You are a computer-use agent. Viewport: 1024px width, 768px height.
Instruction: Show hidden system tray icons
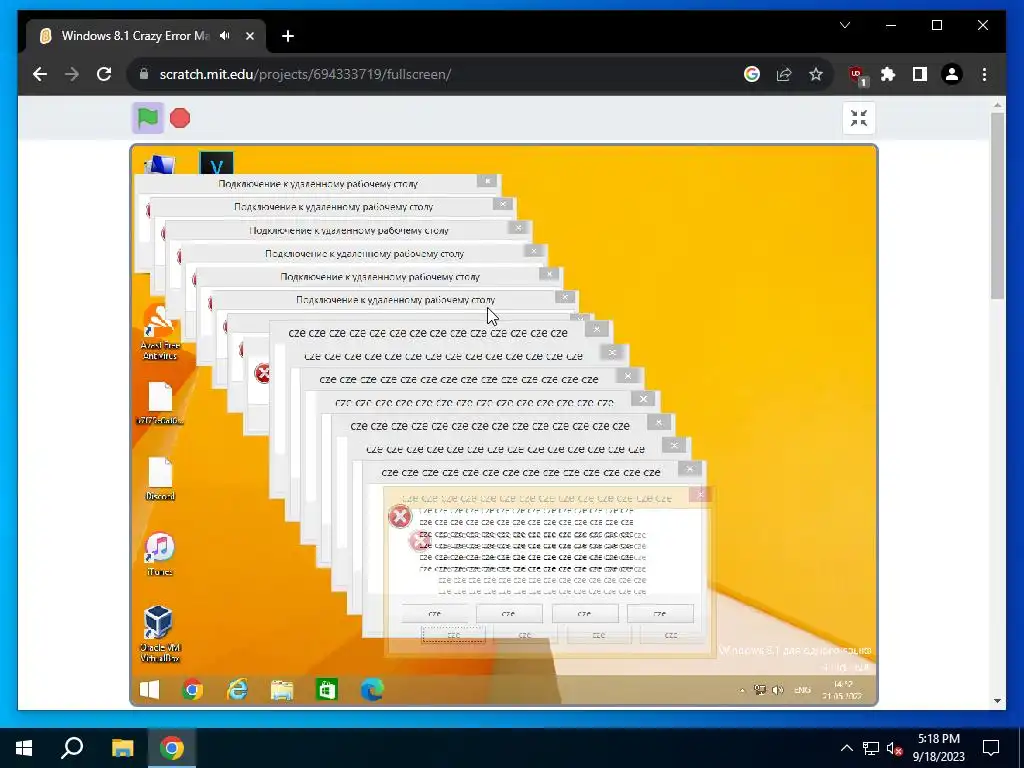(846, 748)
